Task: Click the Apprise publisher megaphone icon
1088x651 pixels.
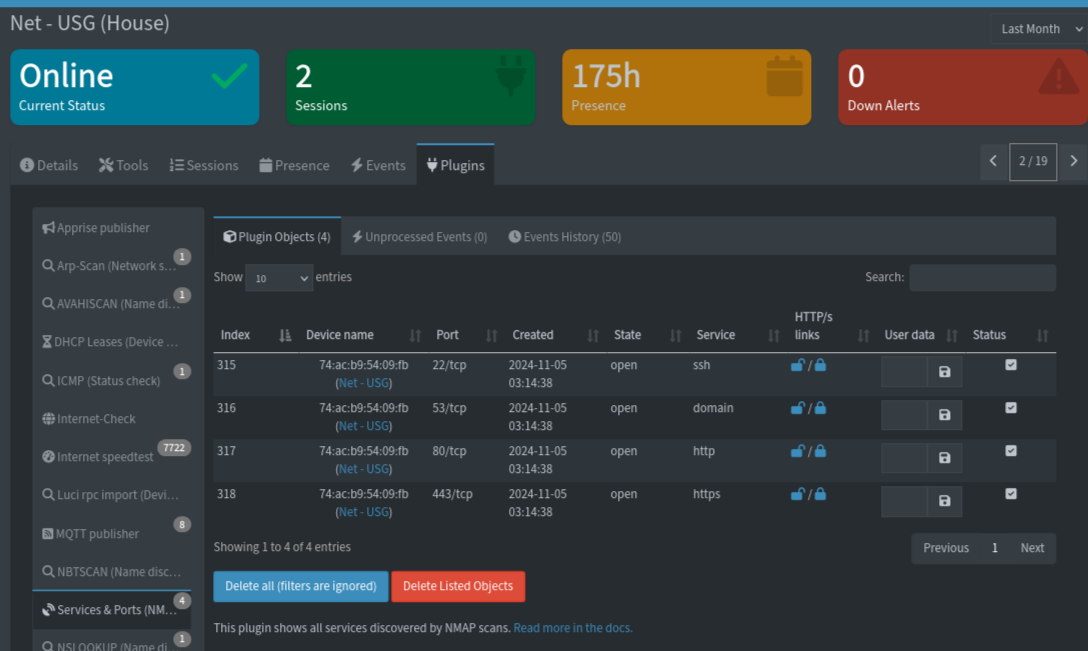Action: 46,227
